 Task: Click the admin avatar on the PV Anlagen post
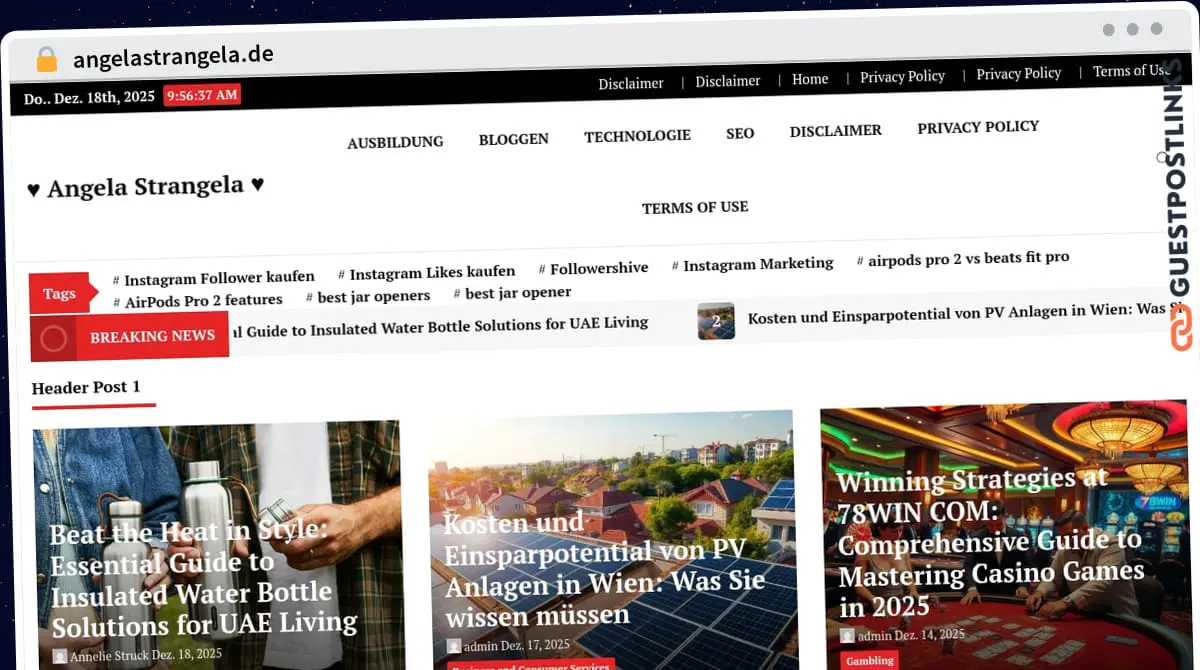tap(454, 646)
